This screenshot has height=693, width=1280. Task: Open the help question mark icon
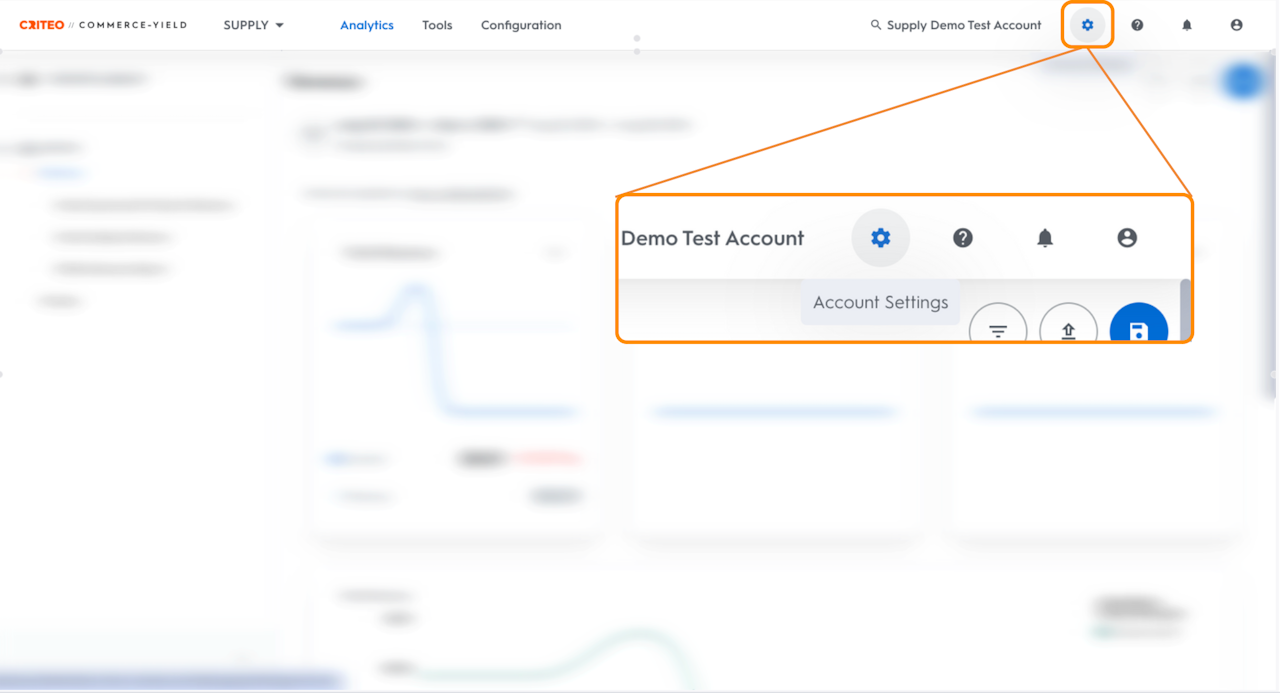(1137, 25)
